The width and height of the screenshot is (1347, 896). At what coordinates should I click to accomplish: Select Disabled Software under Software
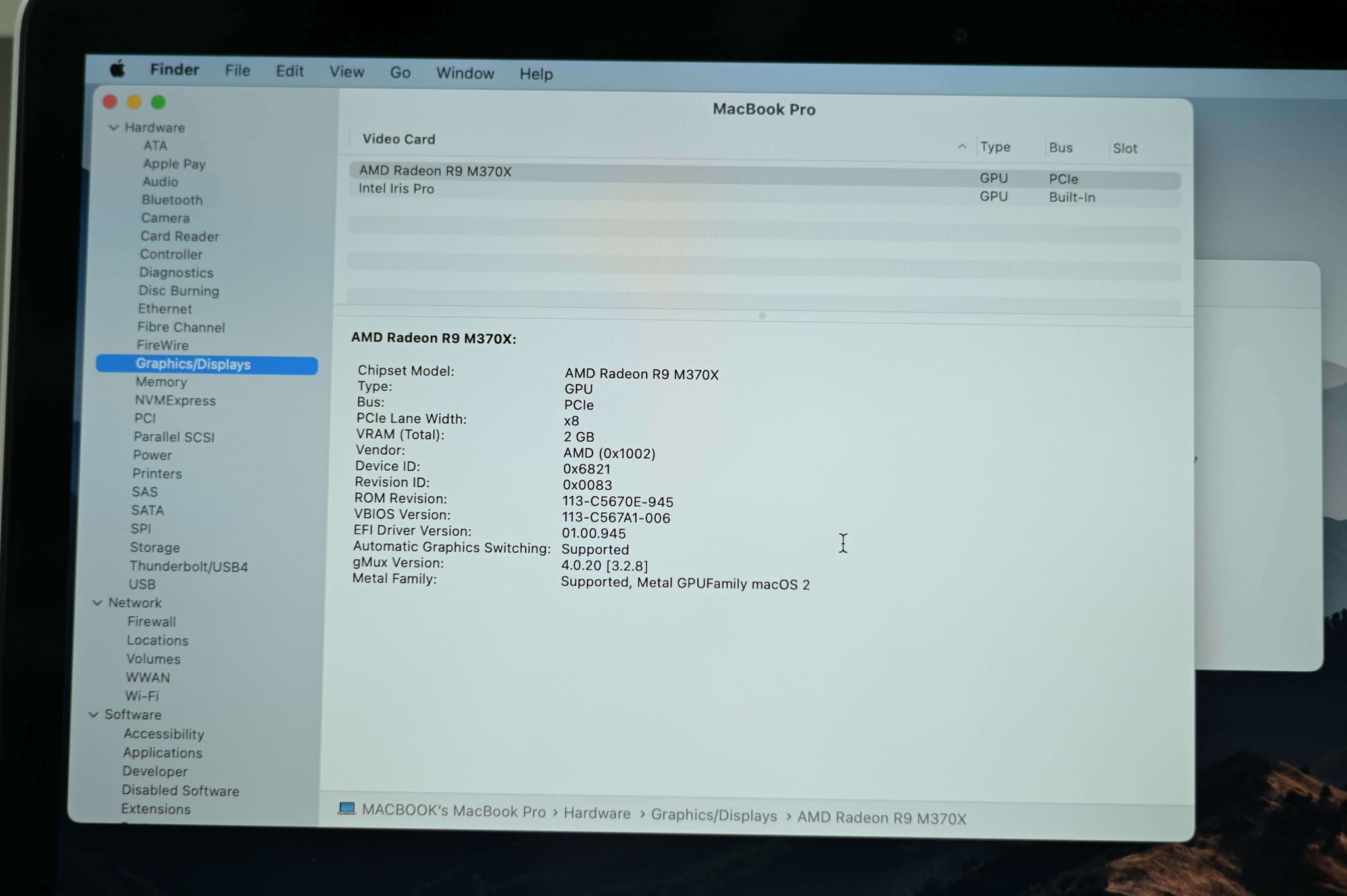pyautogui.click(x=180, y=791)
